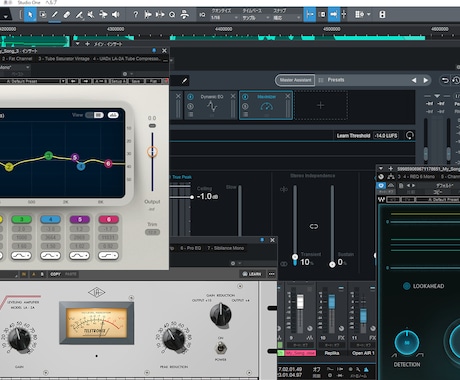Screen dimensions: 460x380
Task: Click the LEARN button
Action: 252,274
